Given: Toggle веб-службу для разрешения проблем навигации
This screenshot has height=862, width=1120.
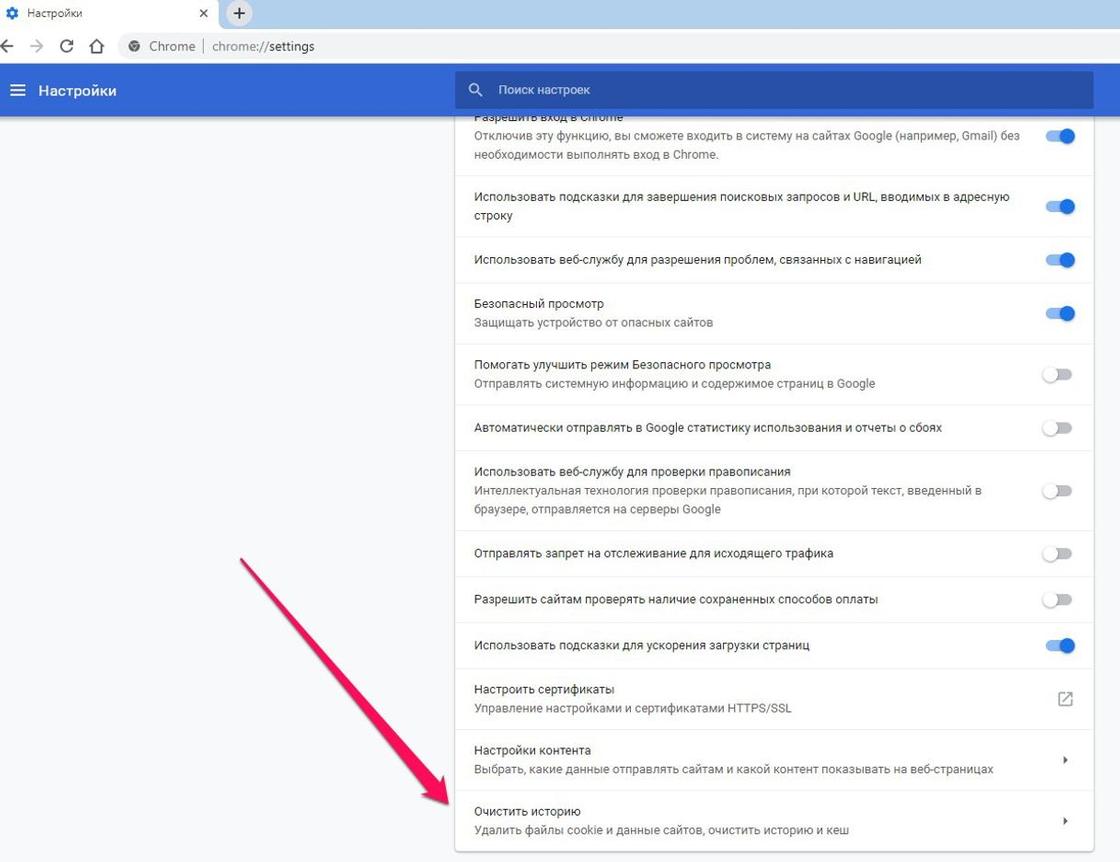Looking at the screenshot, I should coord(1060,260).
